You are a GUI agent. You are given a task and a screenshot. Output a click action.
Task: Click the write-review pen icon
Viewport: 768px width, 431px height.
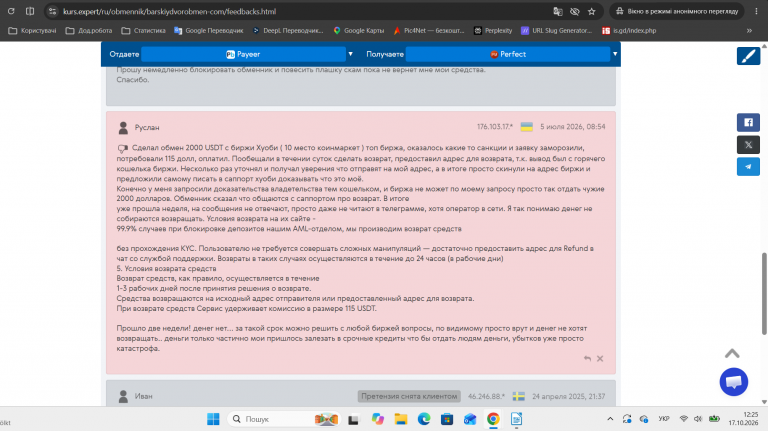(748, 56)
